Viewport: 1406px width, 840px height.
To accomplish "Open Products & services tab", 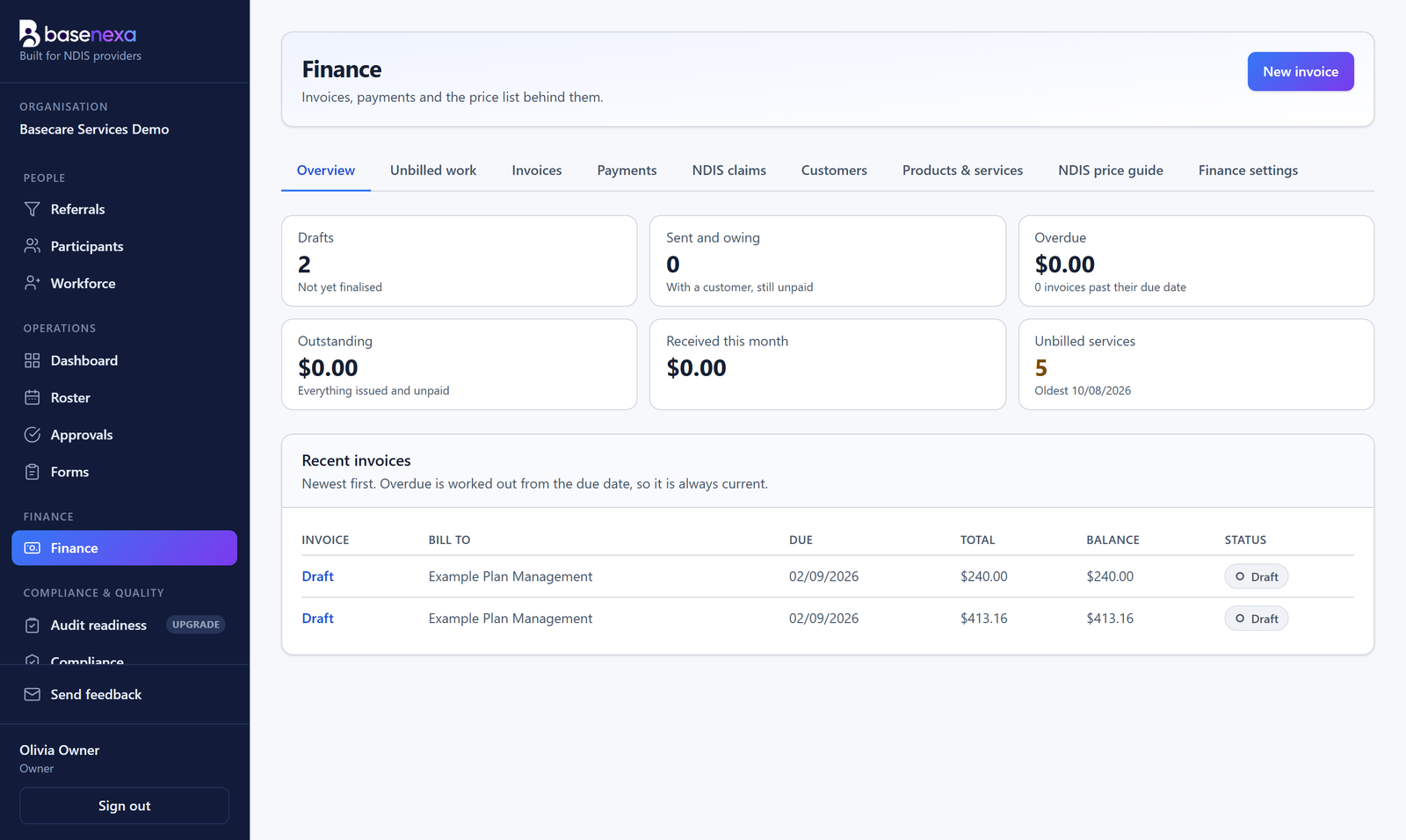I will pos(962,170).
